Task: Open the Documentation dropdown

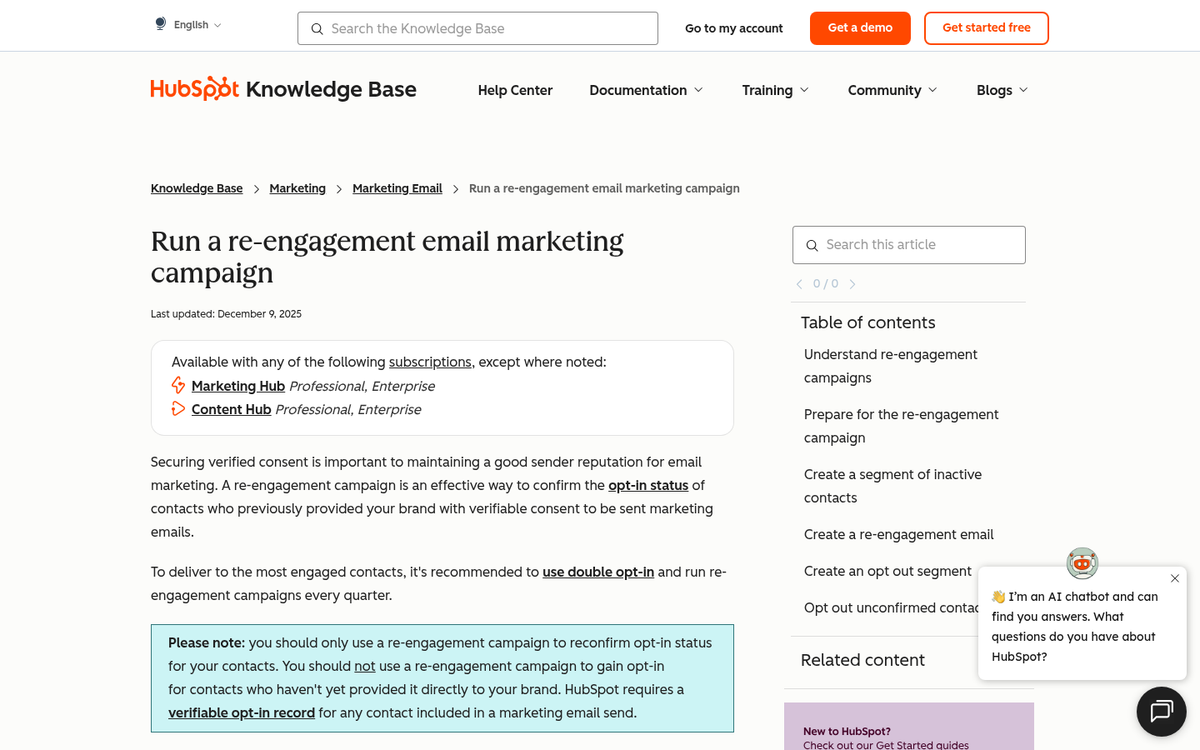Action: tap(645, 90)
